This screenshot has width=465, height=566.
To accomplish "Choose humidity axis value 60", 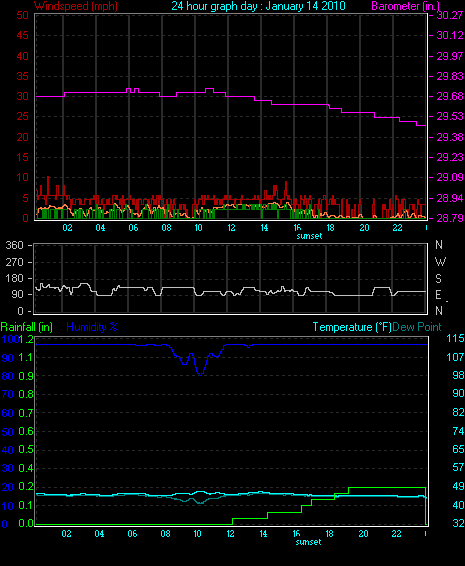I will coord(8,413).
